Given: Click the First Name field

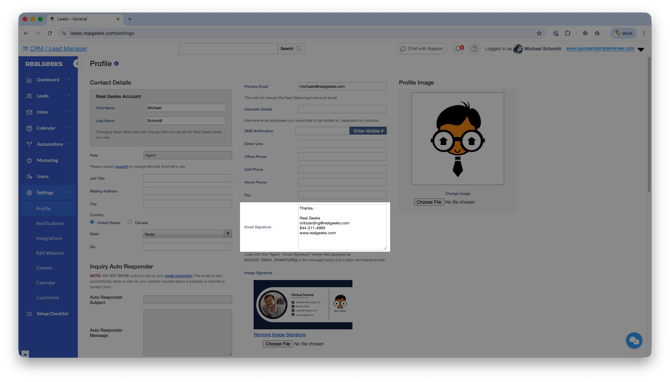Looking at the screenshot, I should (x=185, y=108).
